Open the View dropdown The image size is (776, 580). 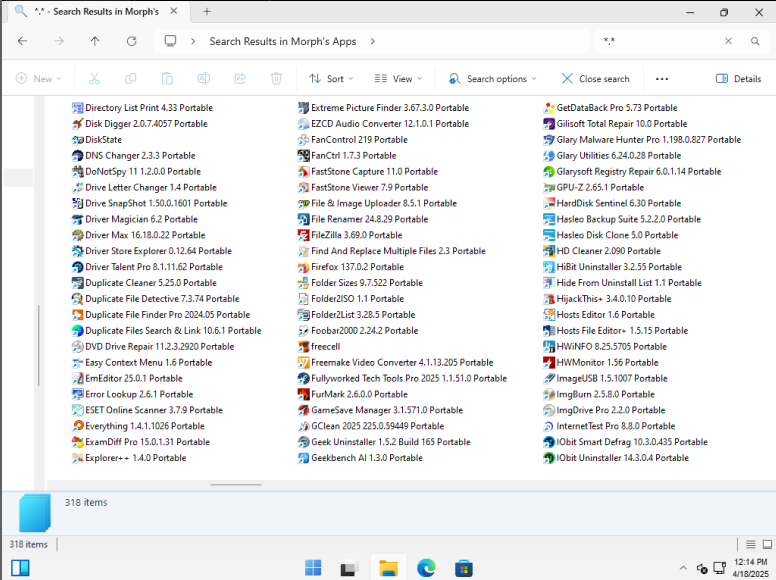[x=398, y=79]
